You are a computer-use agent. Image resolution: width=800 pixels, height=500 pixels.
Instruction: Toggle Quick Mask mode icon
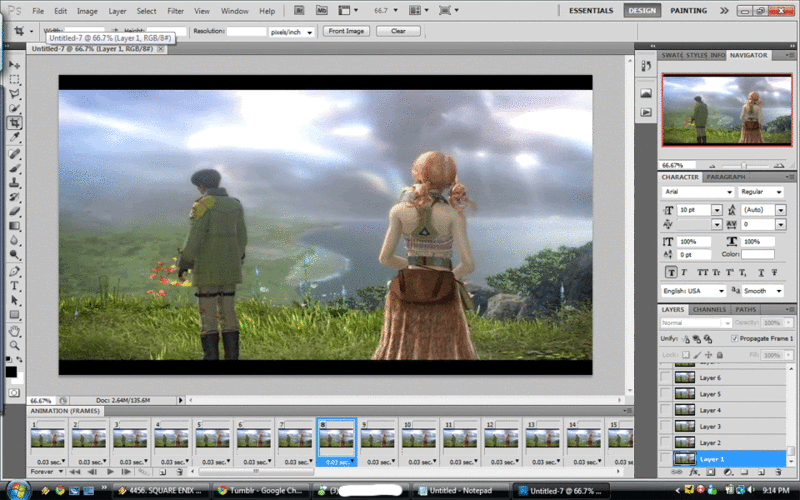tap(14, 392)
